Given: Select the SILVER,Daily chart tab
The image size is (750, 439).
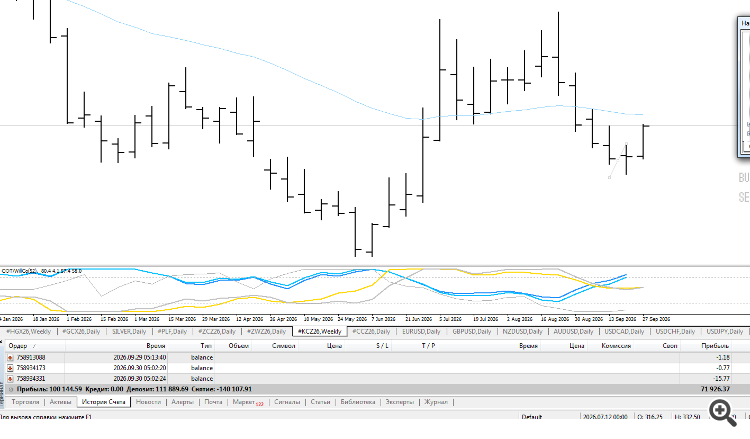Looking at the screenshot, I should (x=129, y=331).
